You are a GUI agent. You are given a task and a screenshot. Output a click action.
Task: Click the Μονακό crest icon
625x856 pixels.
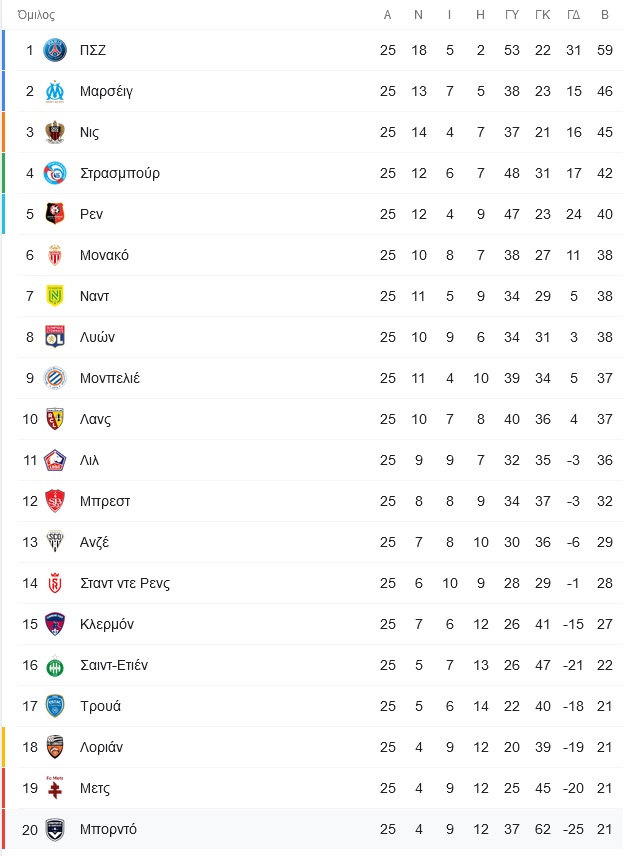pos(55,255)
